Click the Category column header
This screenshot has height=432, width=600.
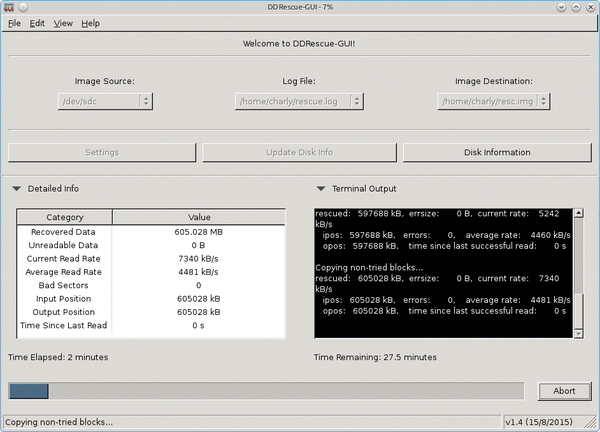coord(64,217)
